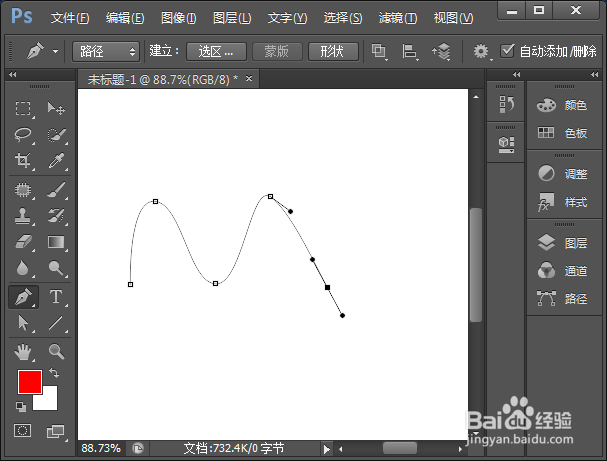Image resolution: width=607 pixels, height=461 pixels.
Task: Select the Gradient tool
Action: (56, 242)
